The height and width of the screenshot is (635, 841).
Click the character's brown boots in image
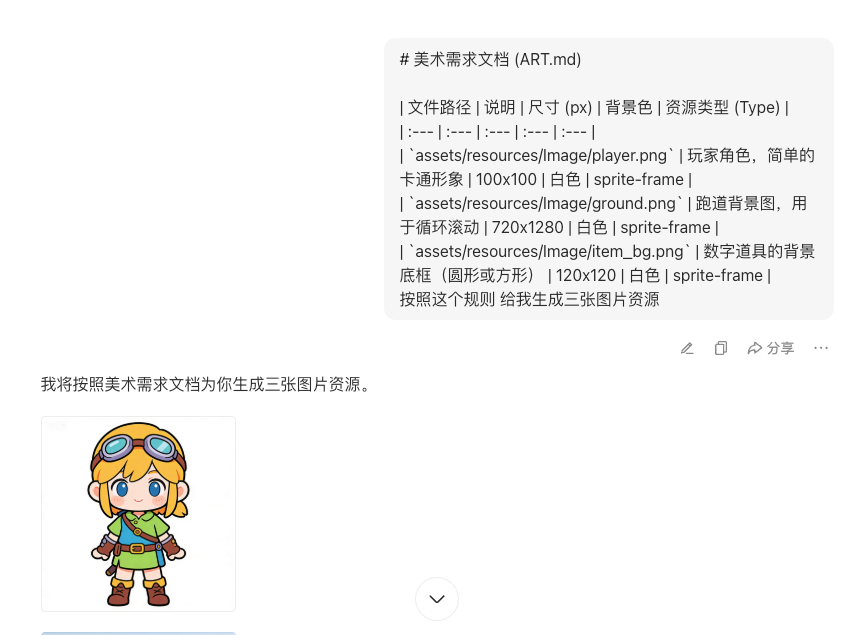139,592
